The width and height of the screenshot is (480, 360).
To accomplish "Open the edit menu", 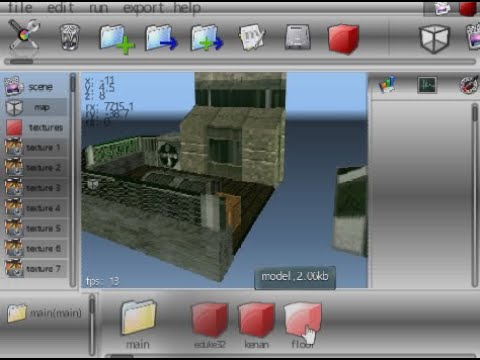I will (60, 7).
